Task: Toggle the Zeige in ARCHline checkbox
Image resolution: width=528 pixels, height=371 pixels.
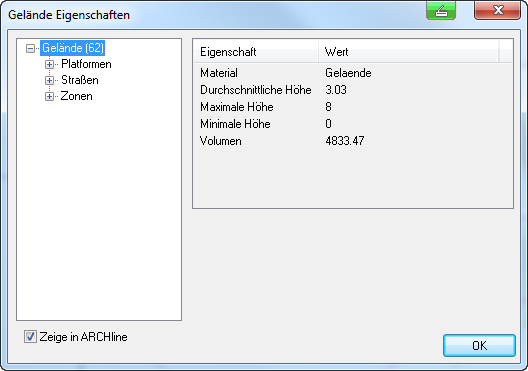Action: point(30,337)
